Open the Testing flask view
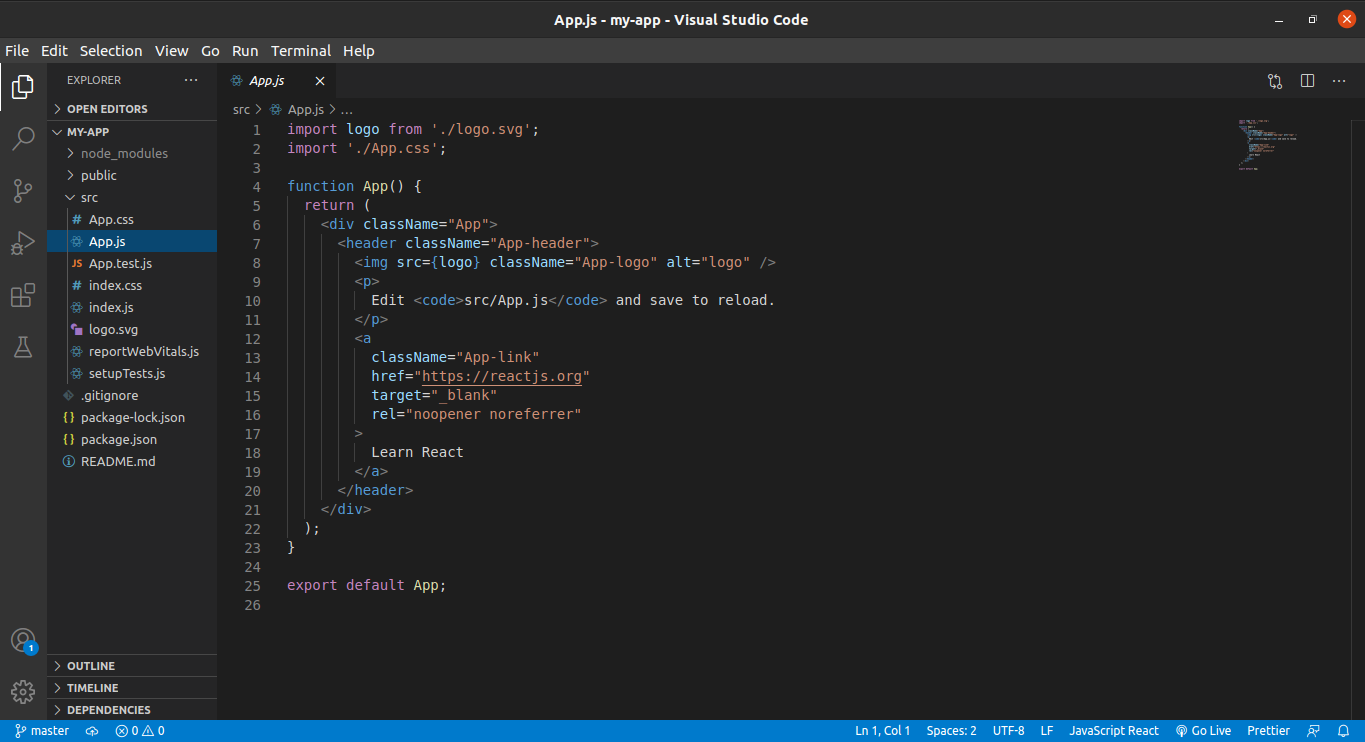1365x742 pixels. point(23,347)
